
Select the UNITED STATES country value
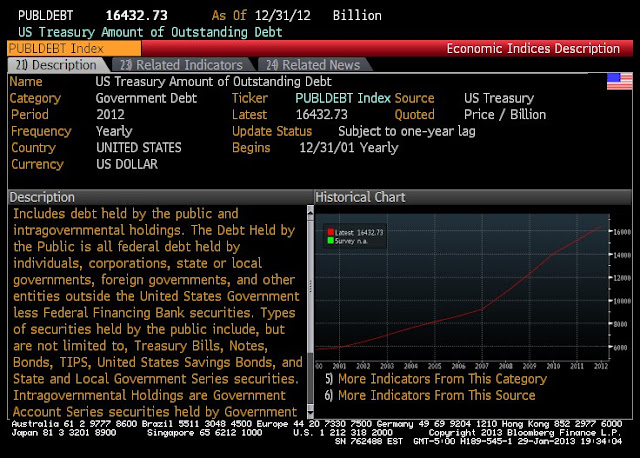[139, 148]
